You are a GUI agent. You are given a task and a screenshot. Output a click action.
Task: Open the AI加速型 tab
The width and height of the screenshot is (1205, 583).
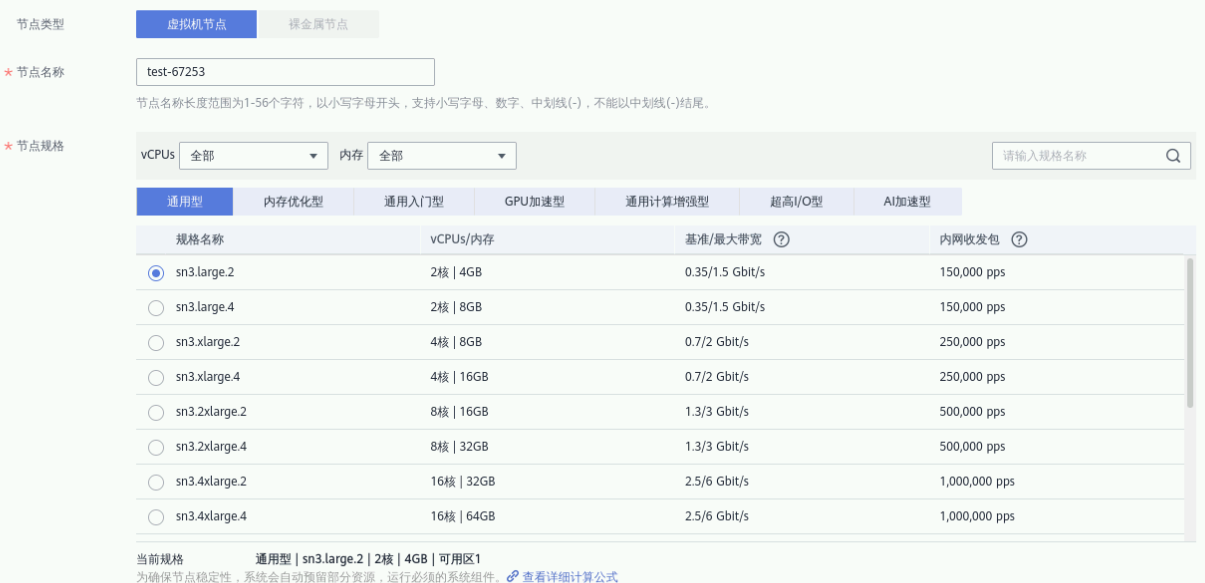pyautogui.click(x=907, y=202)
